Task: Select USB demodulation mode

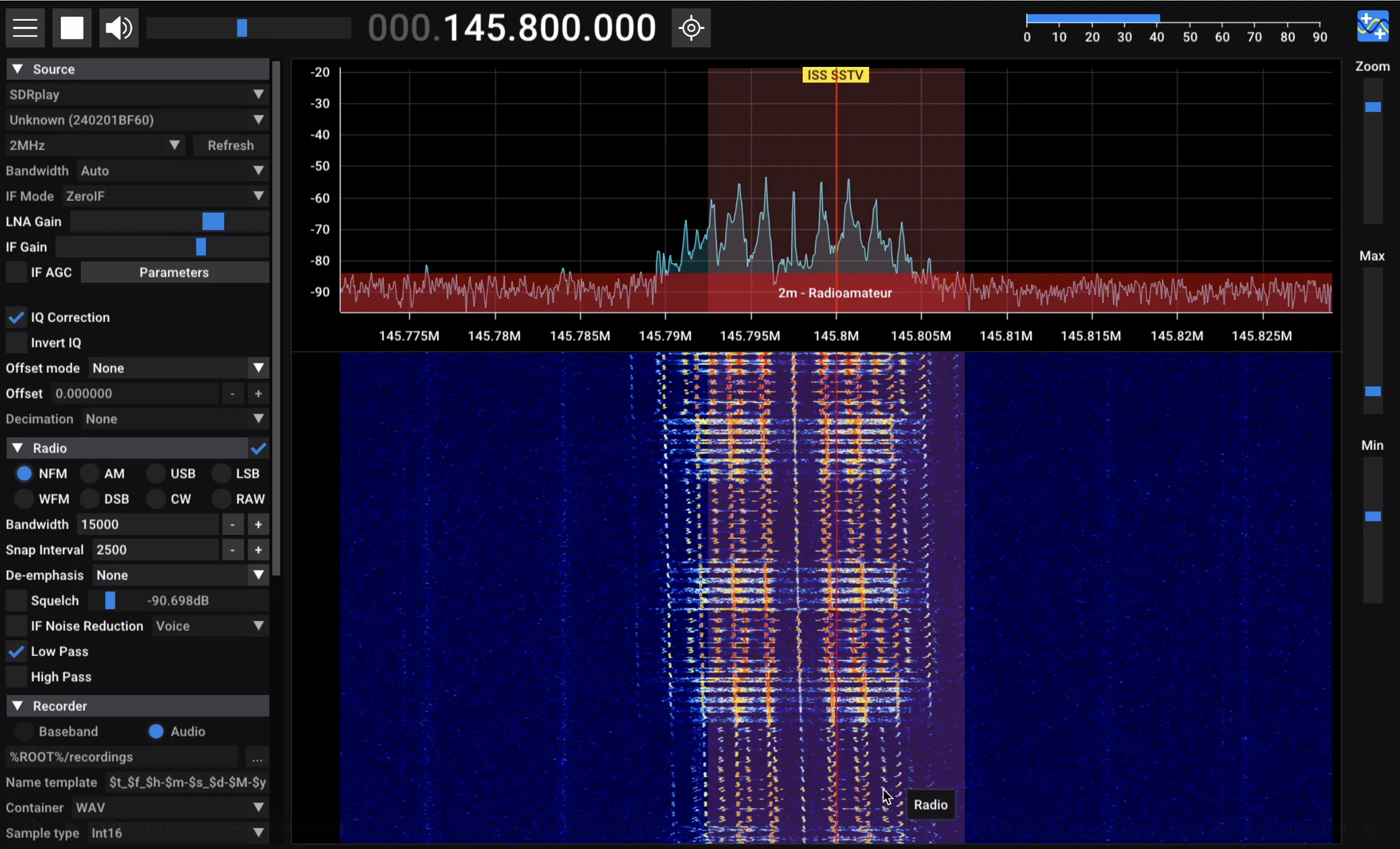Action: point(155,473)
